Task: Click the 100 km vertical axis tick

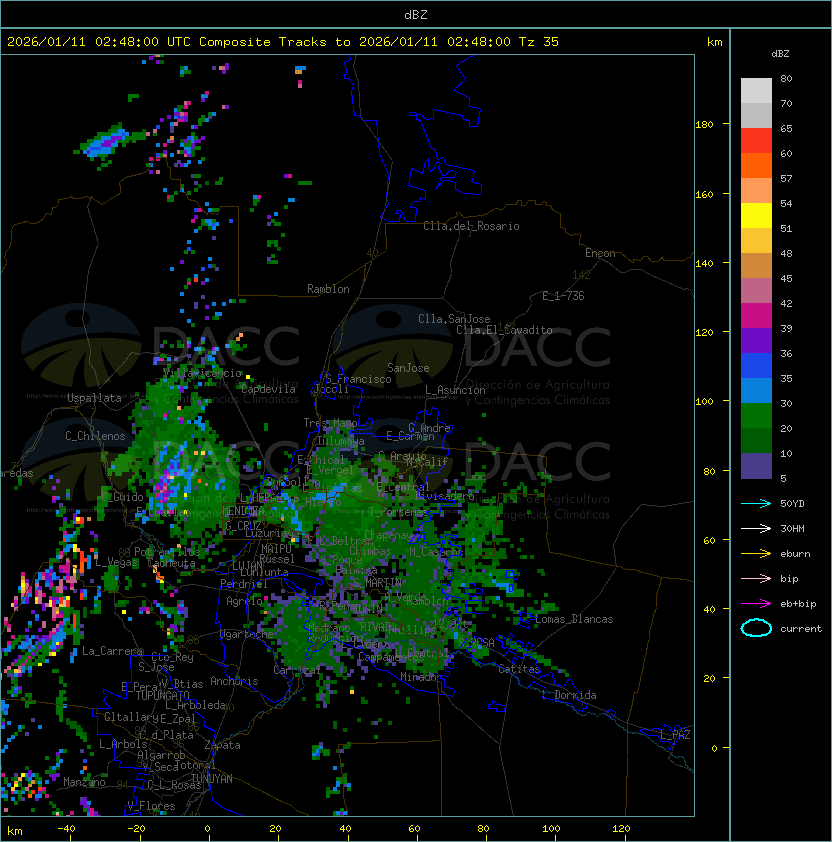Action: tap(704, 402)
